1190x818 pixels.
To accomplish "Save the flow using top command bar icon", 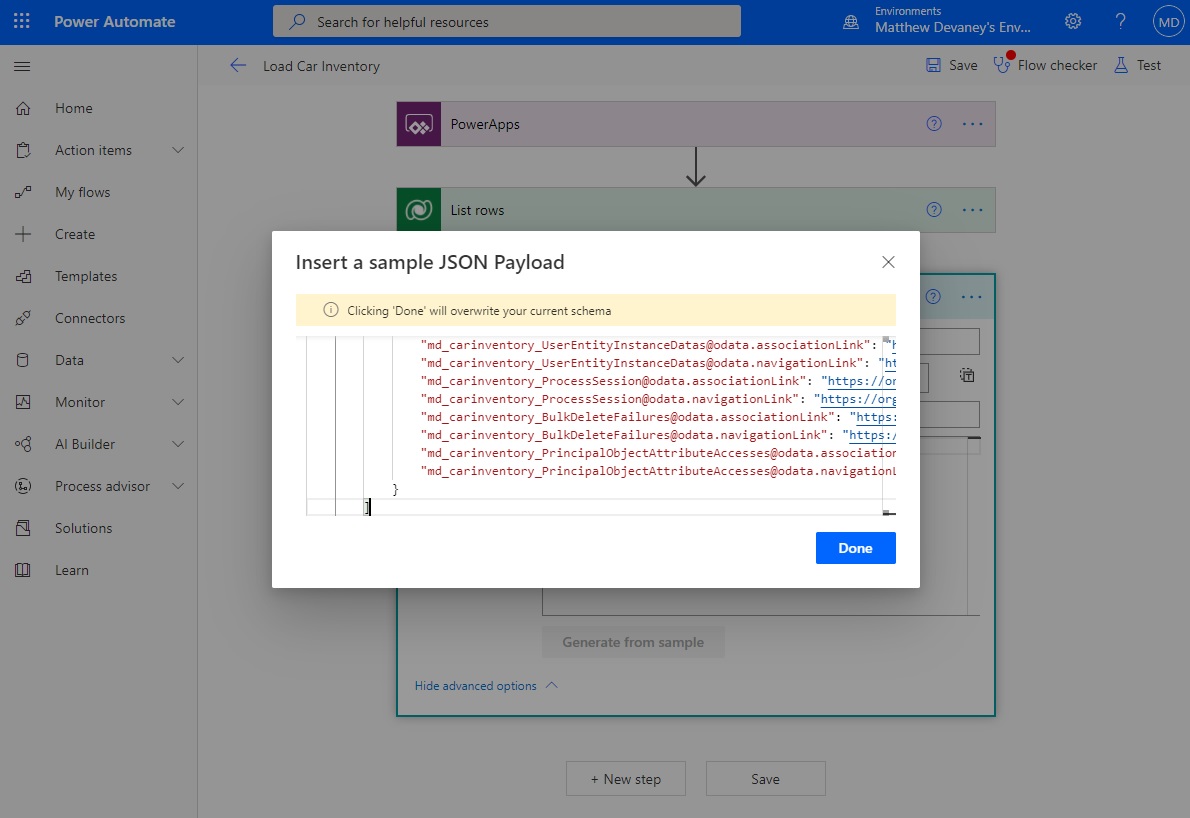I will [x=950, y=64].
